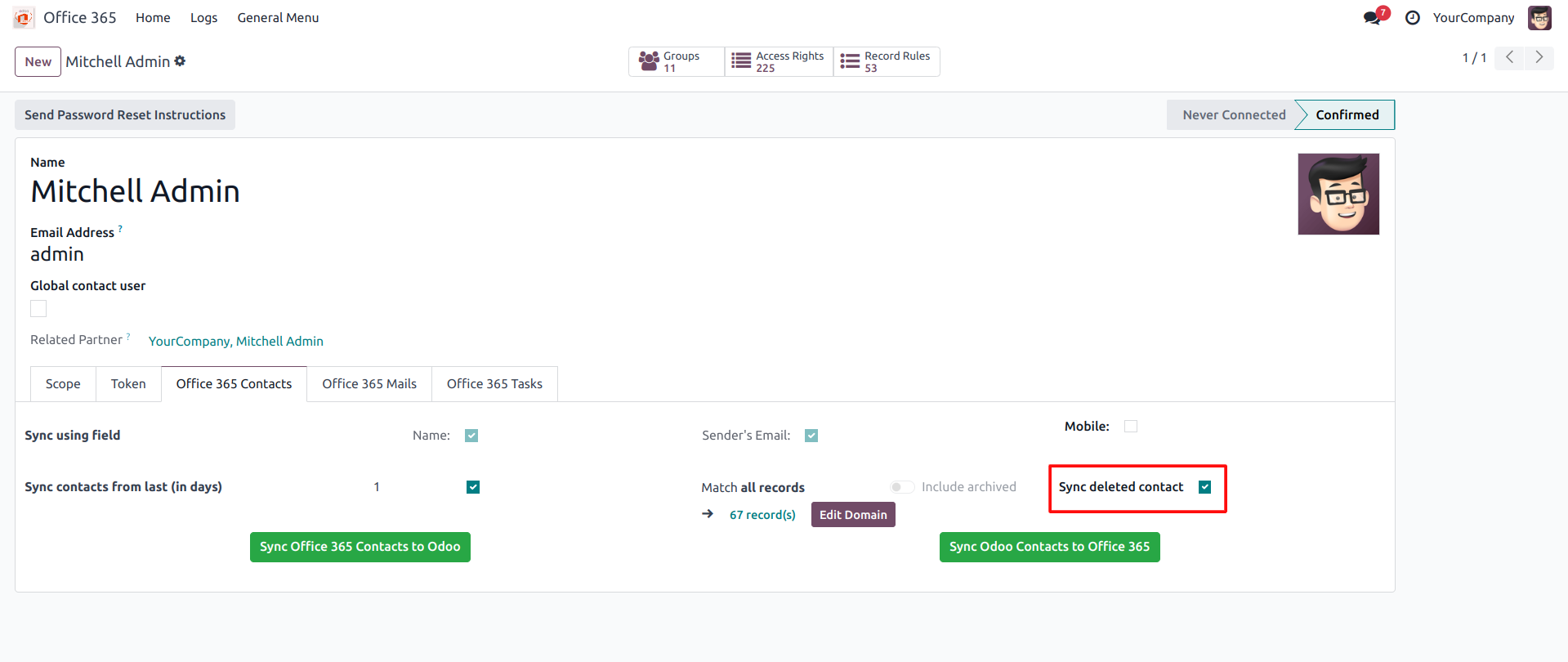Enable the Global contact user checkbox
The image size is (1568, 662).
[x=38, y=308]
